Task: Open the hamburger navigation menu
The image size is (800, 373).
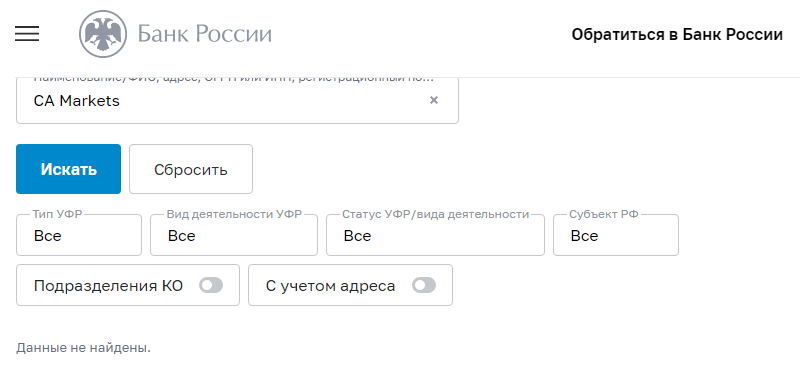Action: coord(27,34)
